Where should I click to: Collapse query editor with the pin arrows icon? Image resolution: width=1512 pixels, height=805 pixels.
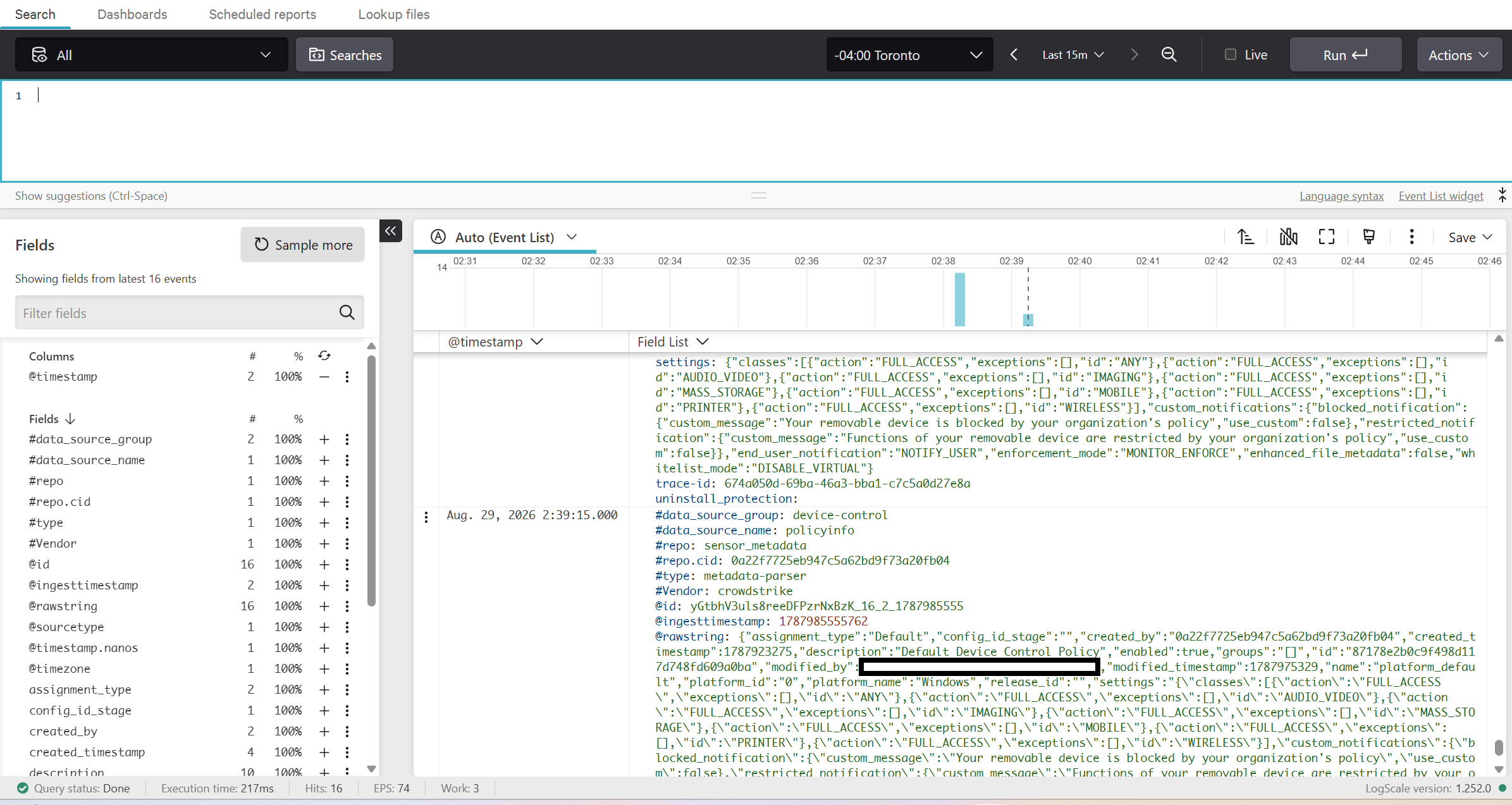[x=1502, y=195]
